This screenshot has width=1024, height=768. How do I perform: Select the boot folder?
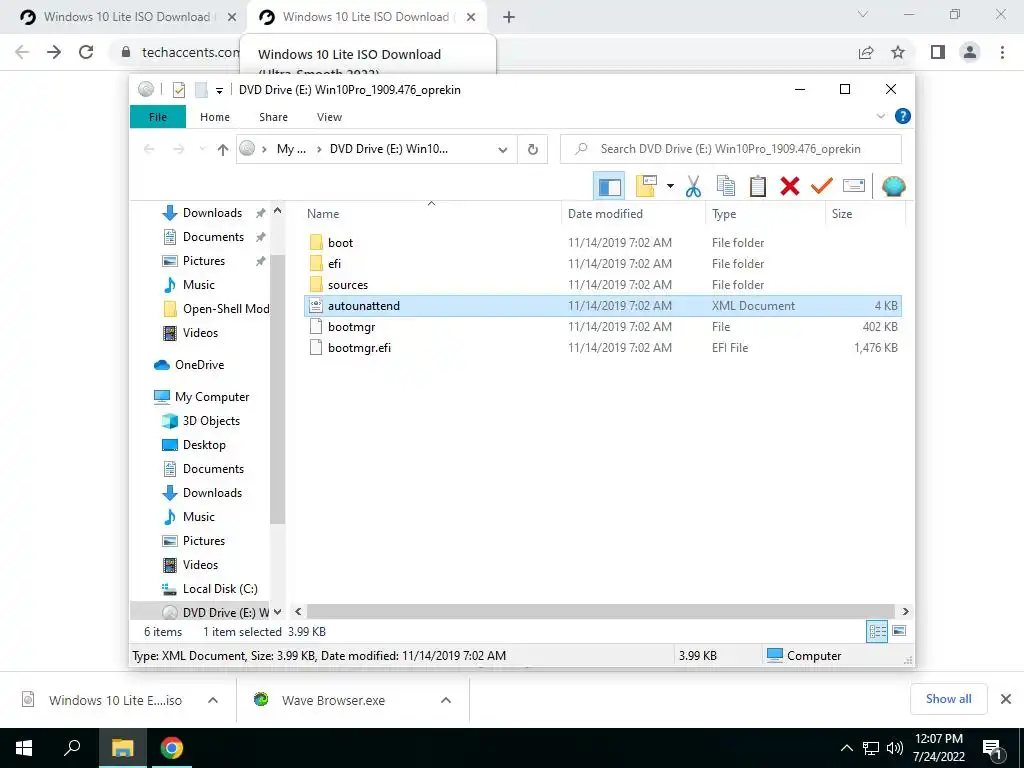click(340, 243)
